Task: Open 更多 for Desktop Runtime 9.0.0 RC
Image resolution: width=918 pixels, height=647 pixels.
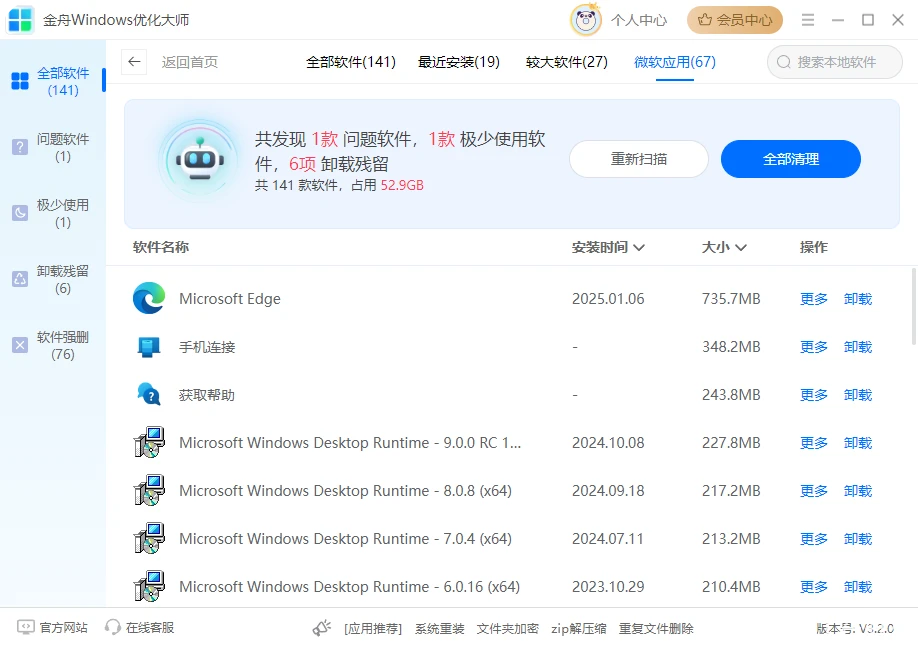Action: coord(814,443)
